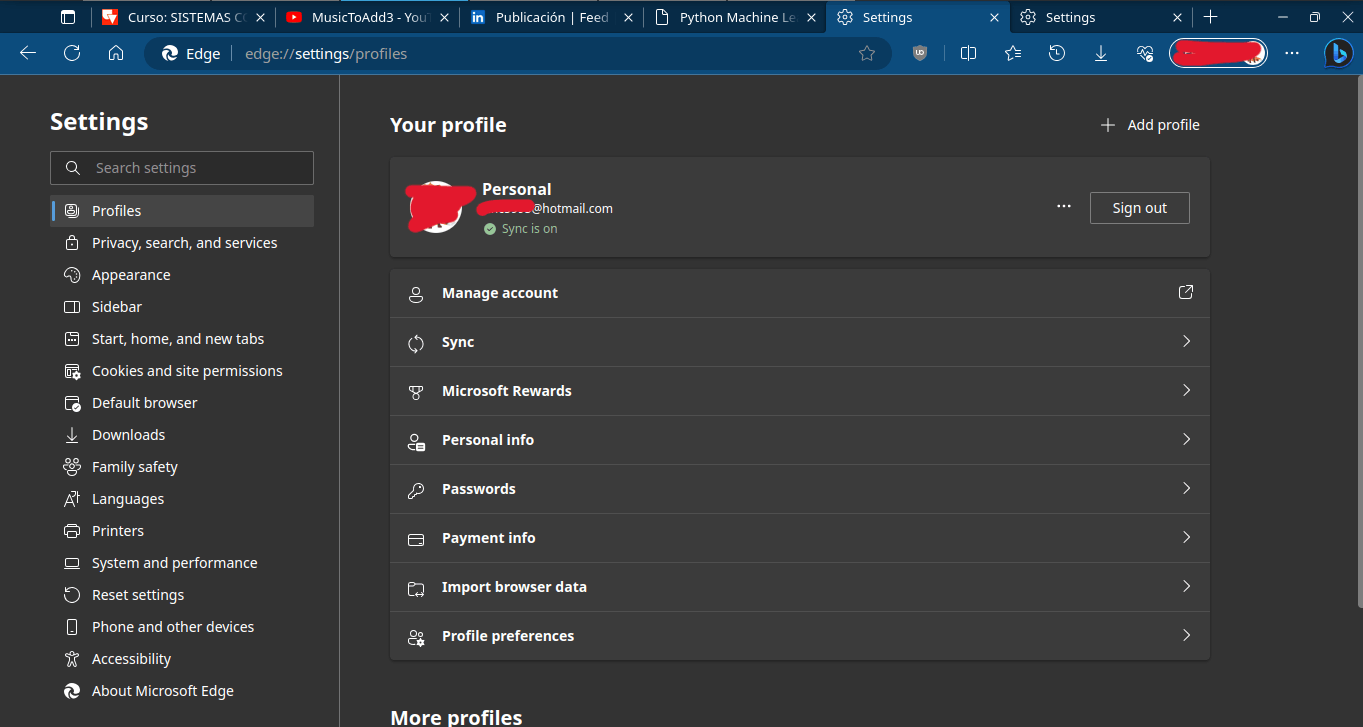Open Browser essentials heart icon
The width and height of the screenshot is (1363, 727).
coord(1145,54)
